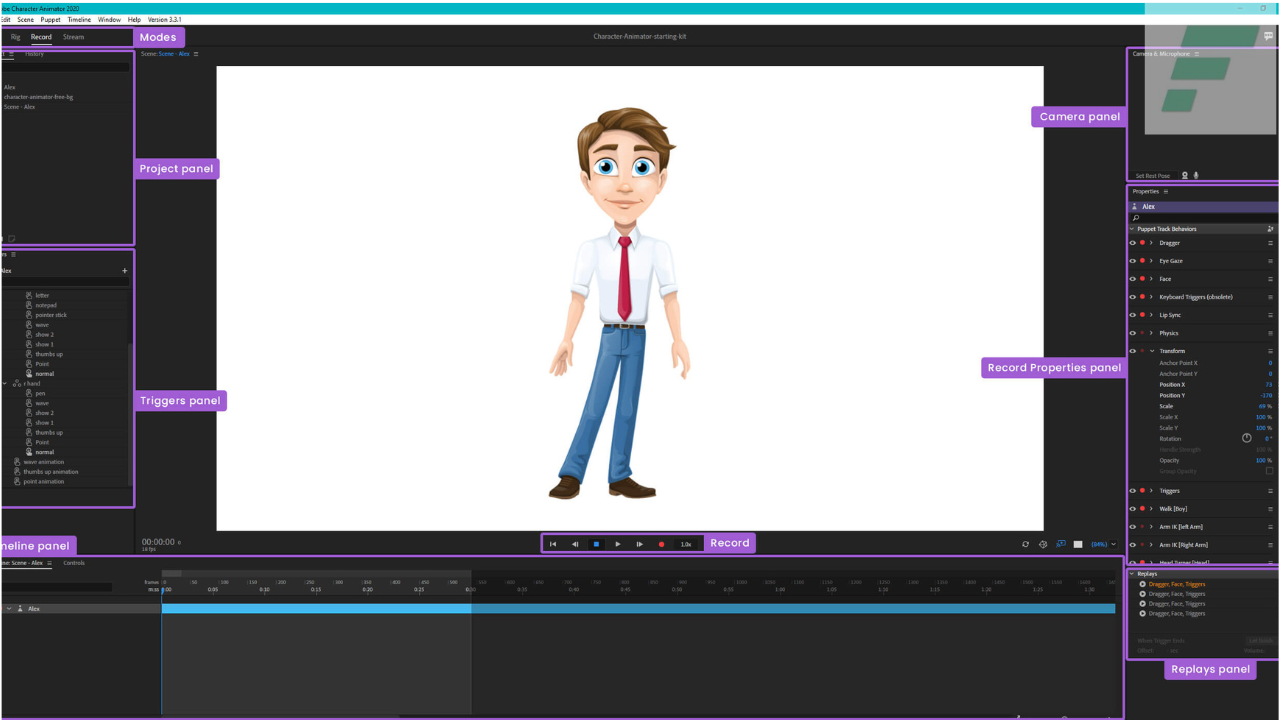Image resolution: width=1280 pixels, height=720 pixels.
Task: Open the Scene menu
Action: (25, 20)
